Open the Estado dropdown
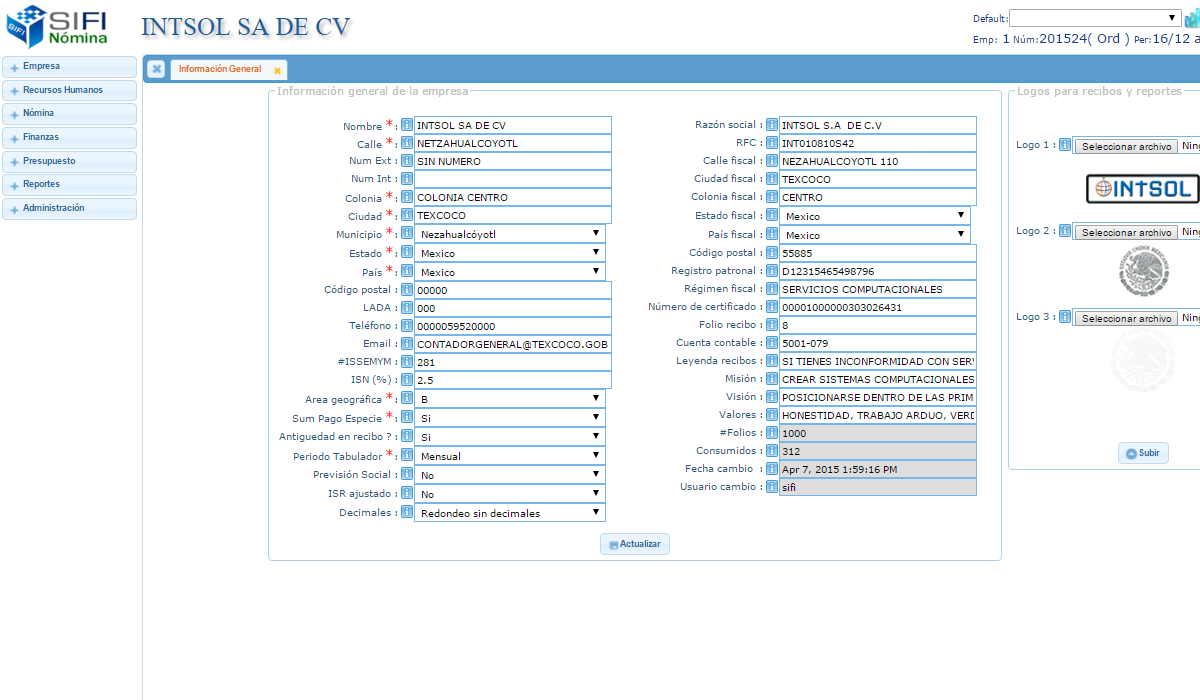1200x700 pixels. click(x=509, y=253)
